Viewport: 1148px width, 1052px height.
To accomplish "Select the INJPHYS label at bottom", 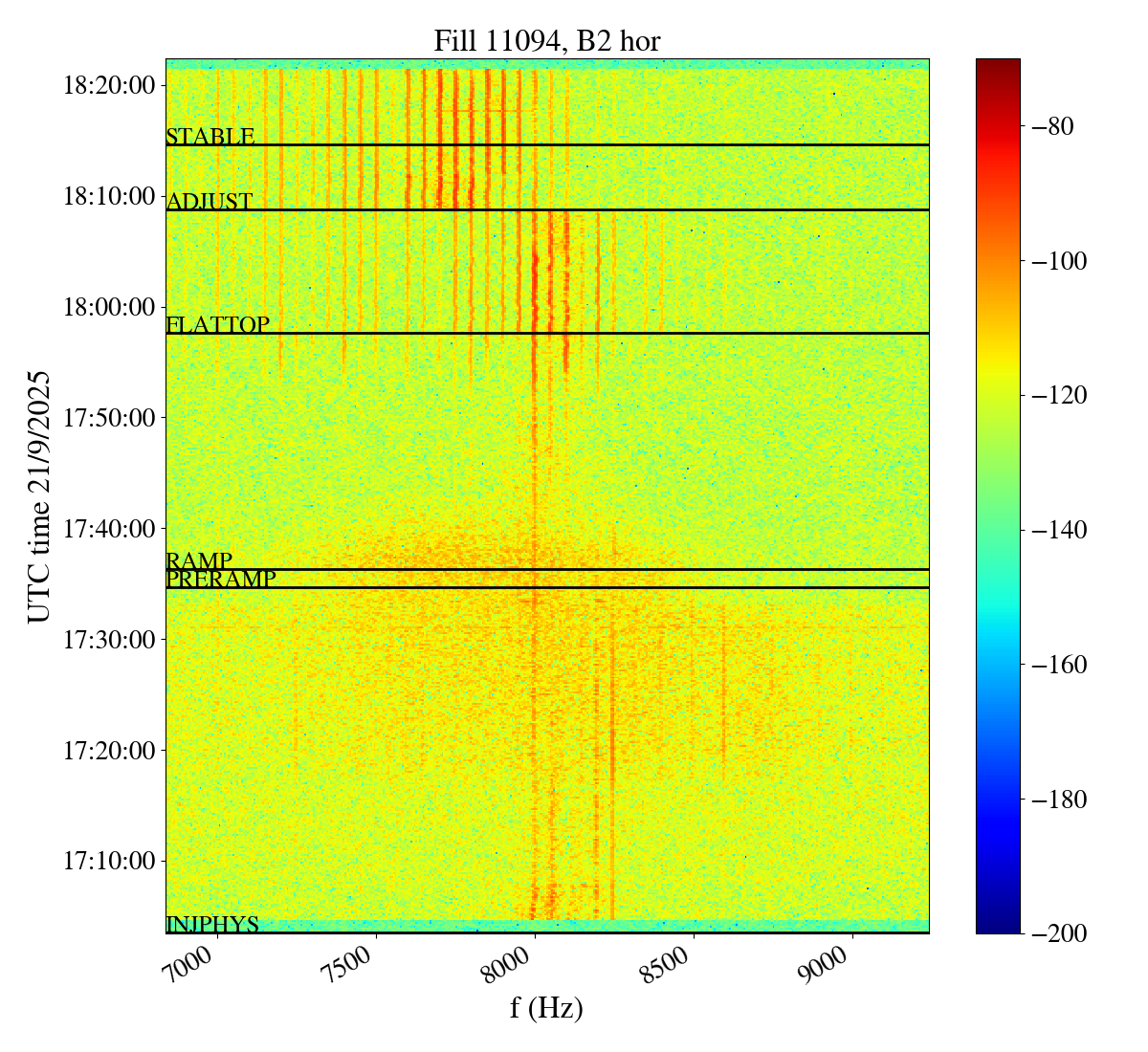I will pyautogui.click(x=212, y=925).
